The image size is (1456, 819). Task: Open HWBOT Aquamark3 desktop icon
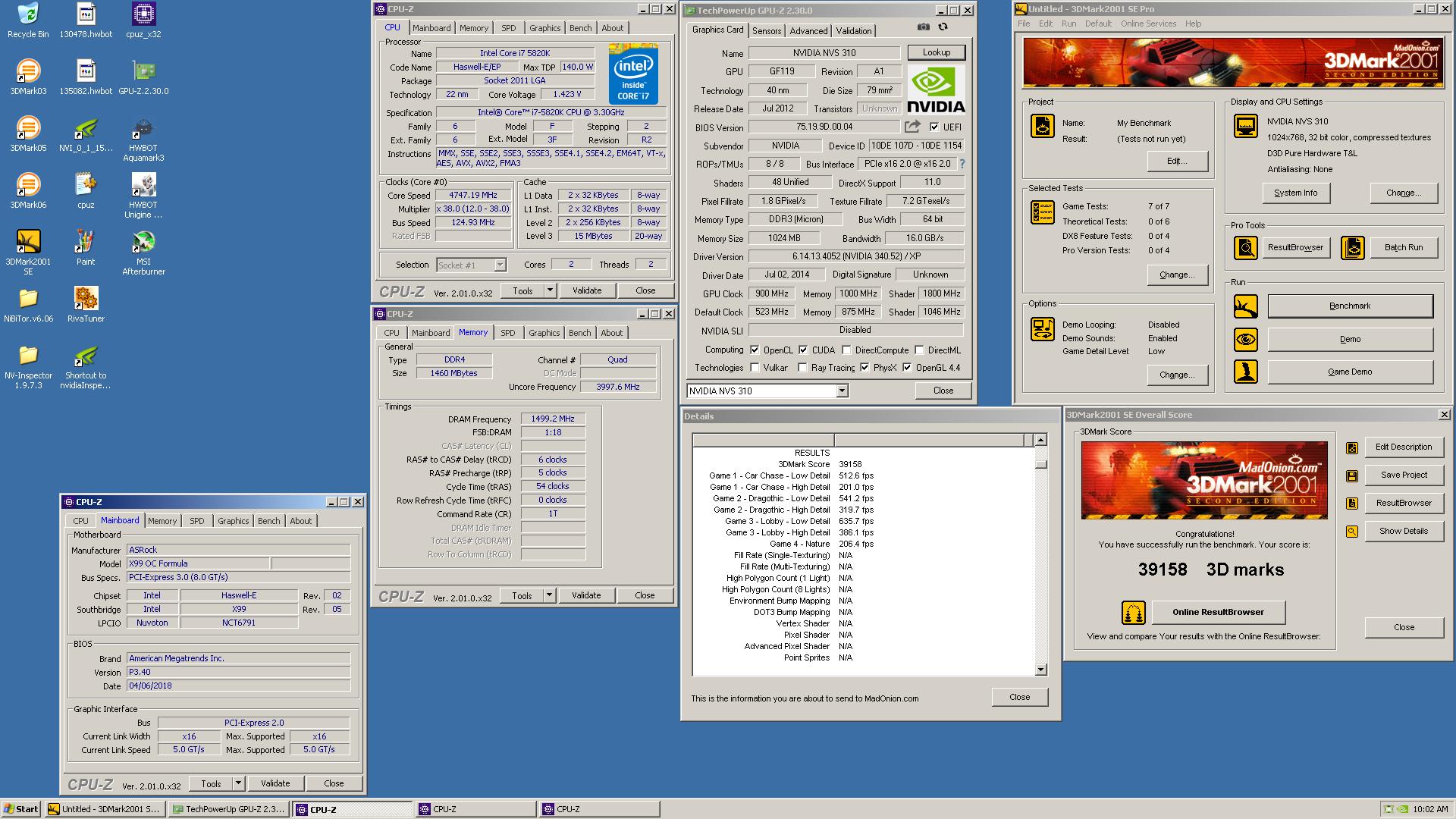pos(143,140)
